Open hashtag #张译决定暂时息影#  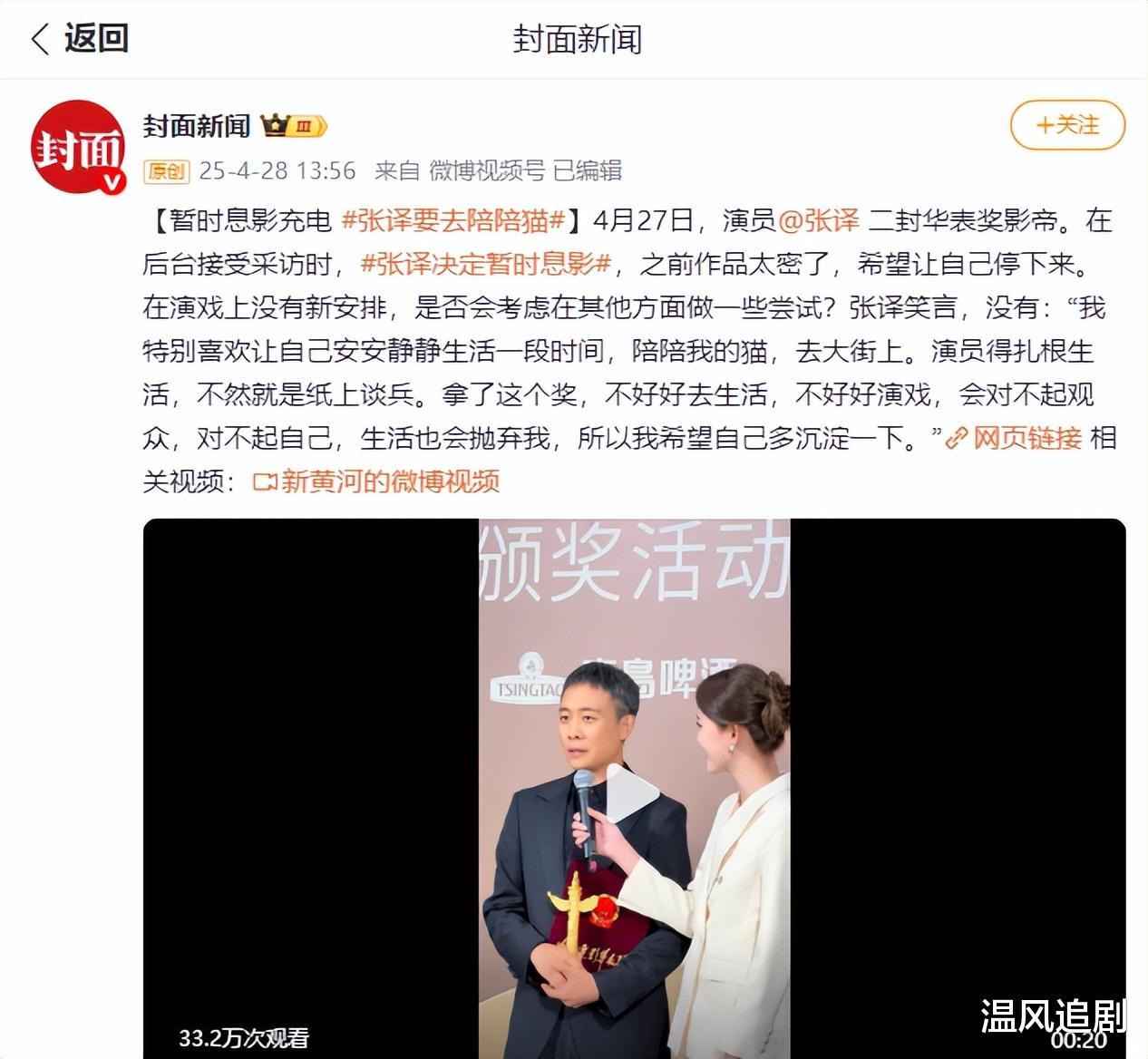pyautogui.click(x=487, y=264)
